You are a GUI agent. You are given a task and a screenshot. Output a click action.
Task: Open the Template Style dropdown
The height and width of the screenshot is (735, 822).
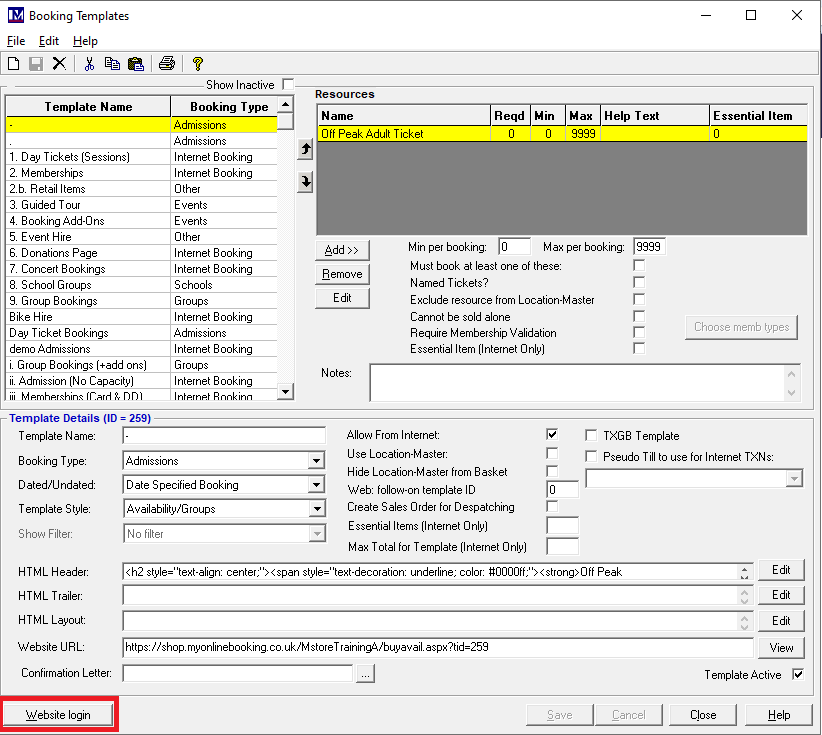tap(316, 509)
